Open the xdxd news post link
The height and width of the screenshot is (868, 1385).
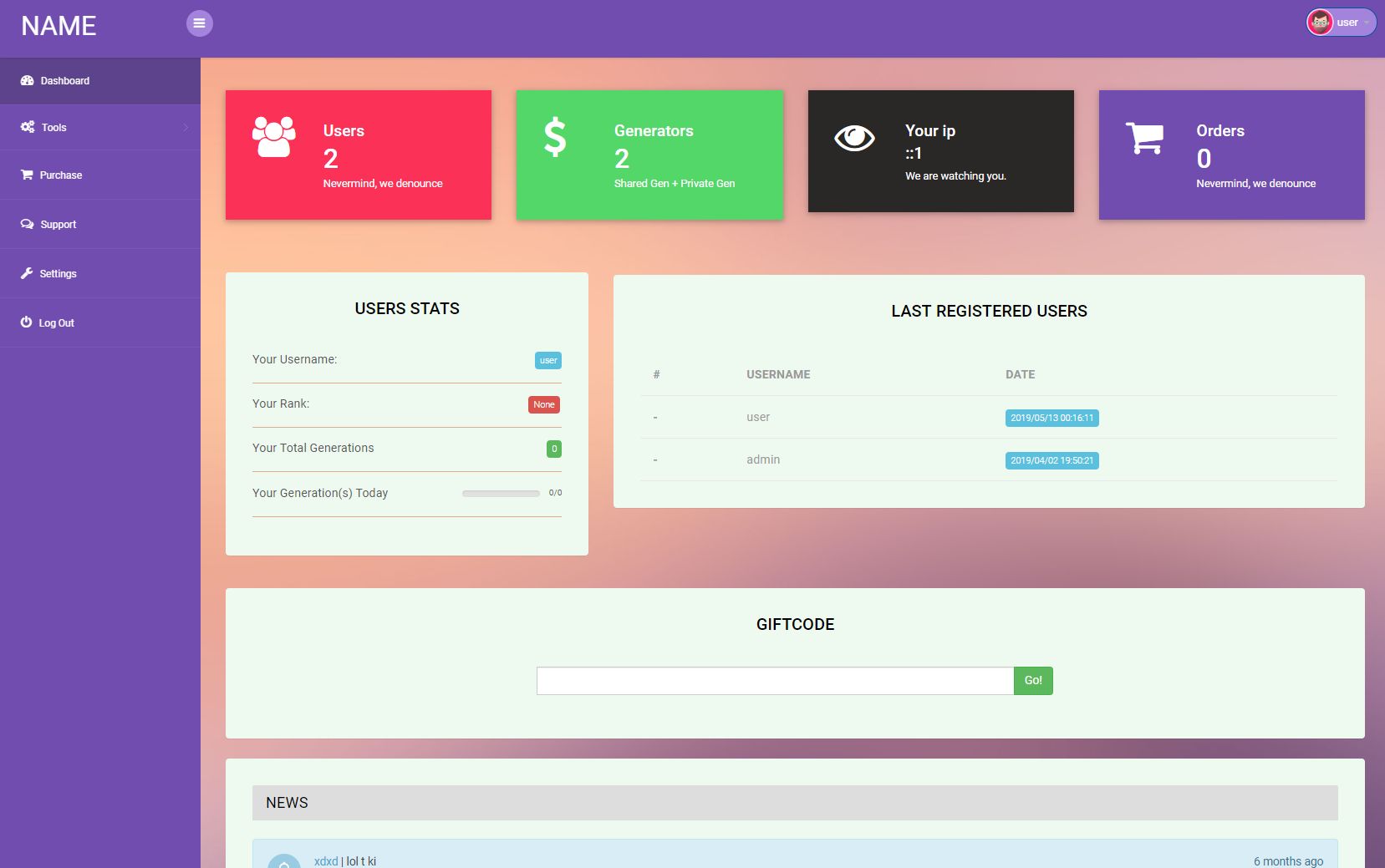pyautogui.click(x=325, y=860)
